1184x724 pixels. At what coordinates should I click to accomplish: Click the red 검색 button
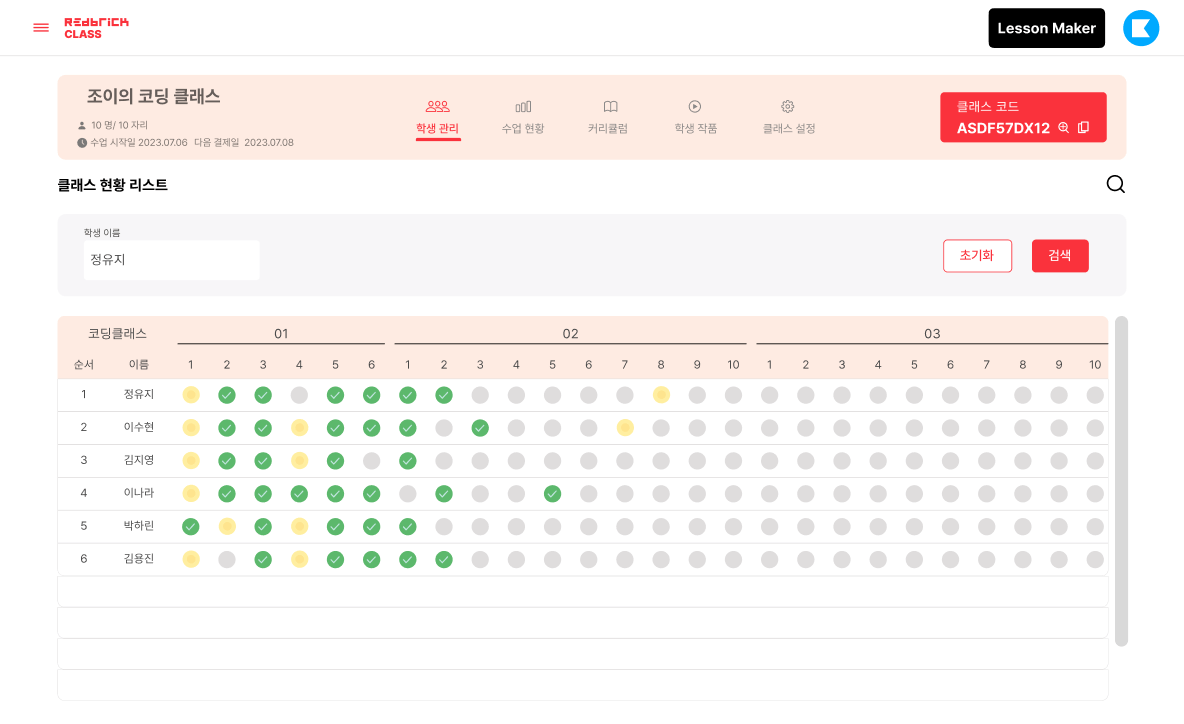pyautogui.click(x=1059, y=256)
